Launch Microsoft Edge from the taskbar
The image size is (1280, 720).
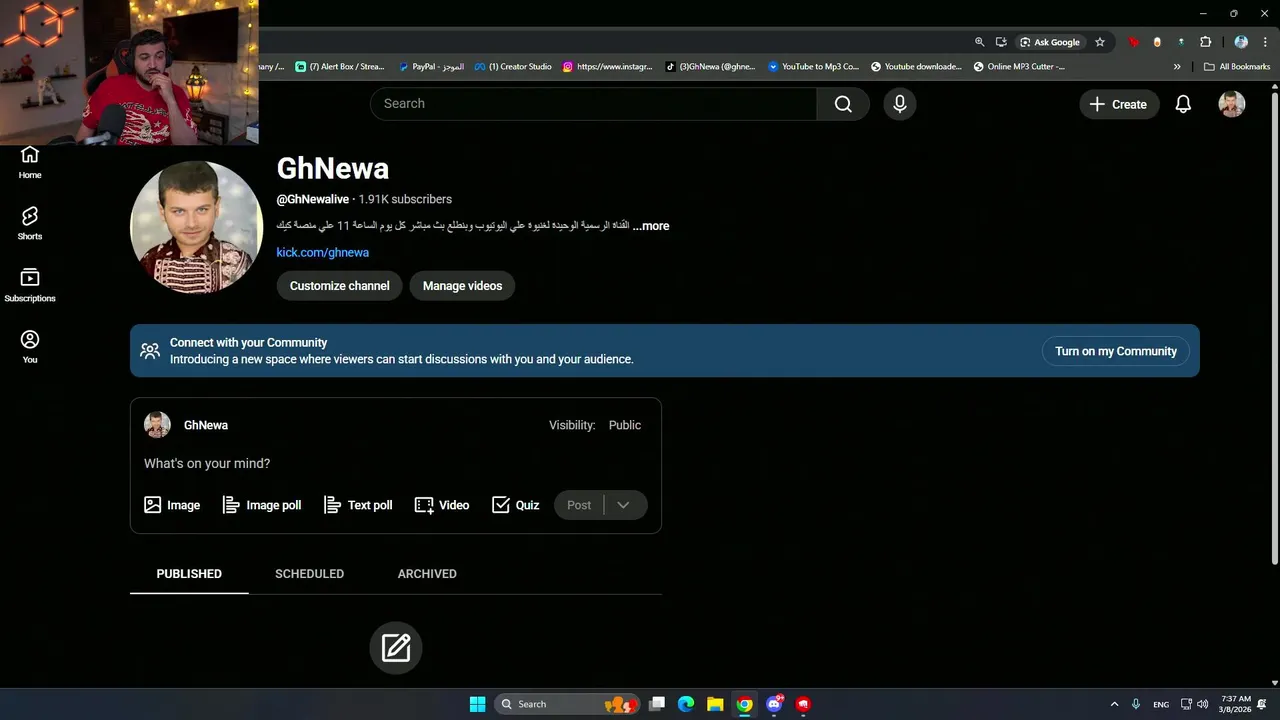pos(686,704)
